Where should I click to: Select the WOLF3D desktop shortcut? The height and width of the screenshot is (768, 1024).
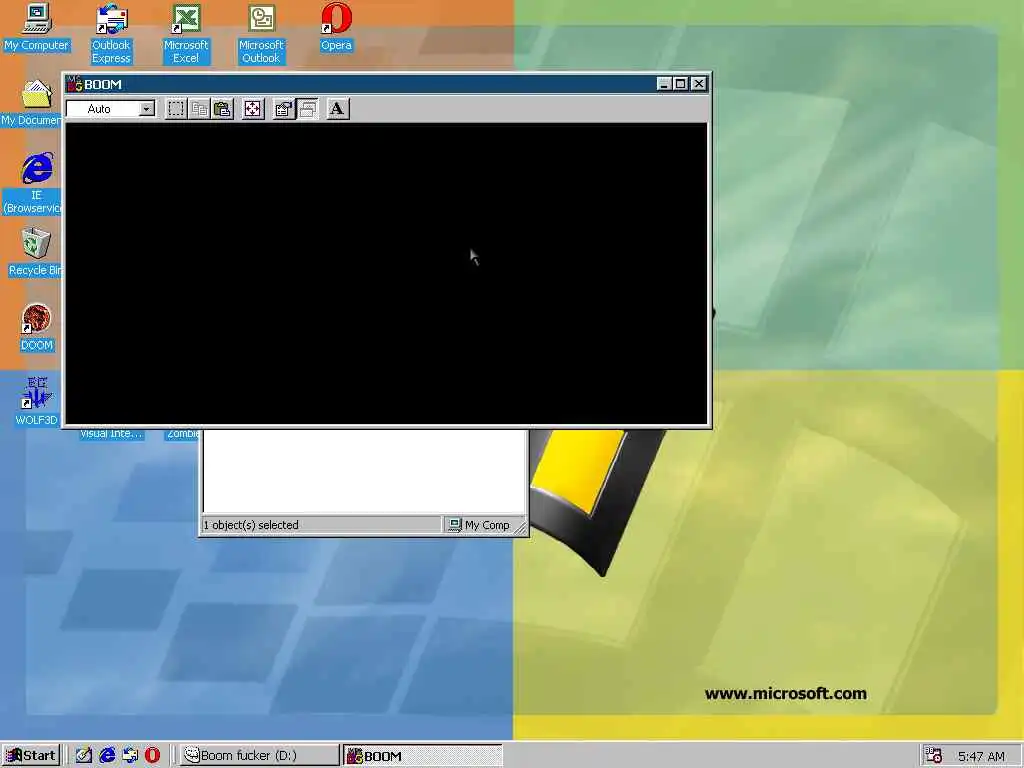[37, 402]
